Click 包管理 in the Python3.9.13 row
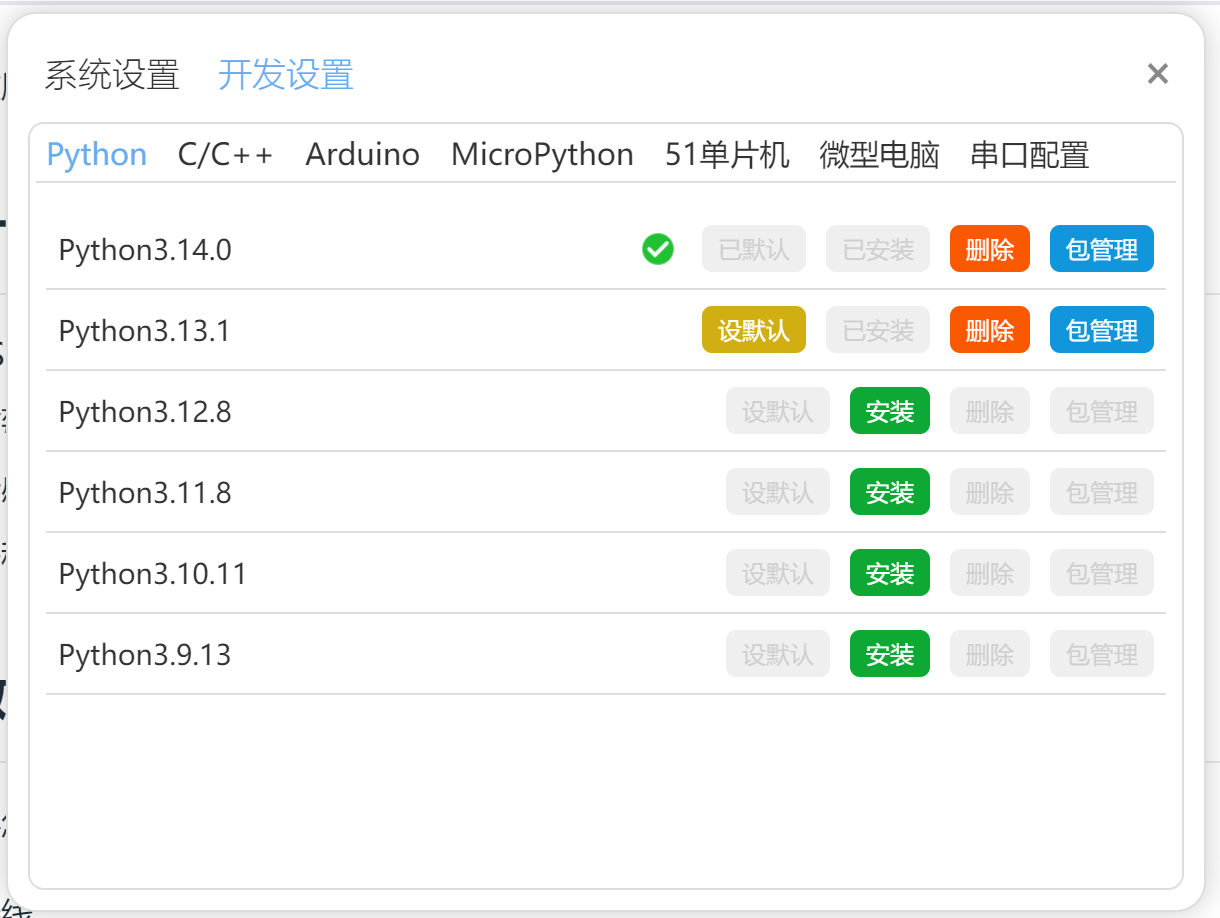This screenshot has width=1220, height=918. (1102, 654)
